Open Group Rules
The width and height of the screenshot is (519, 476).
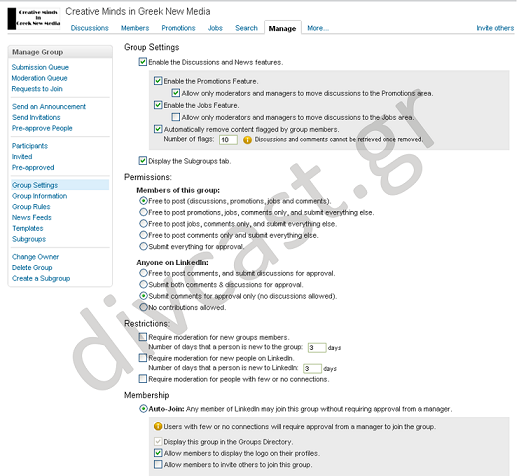(31, 207)
